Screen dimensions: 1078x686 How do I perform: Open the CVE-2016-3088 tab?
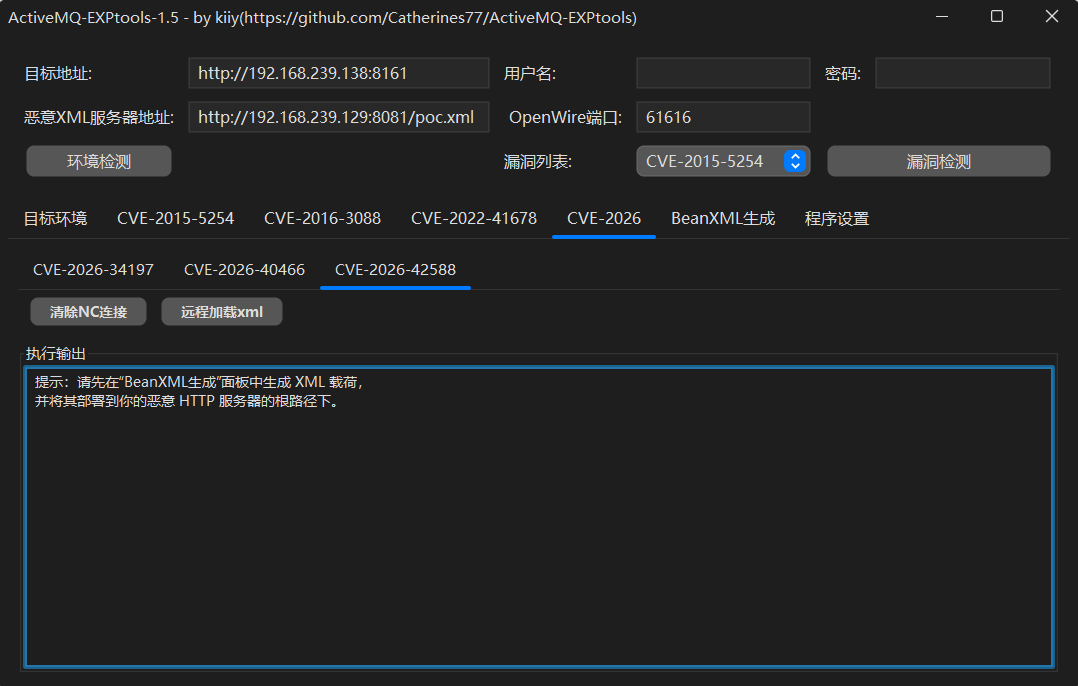[x=322, y=219]
